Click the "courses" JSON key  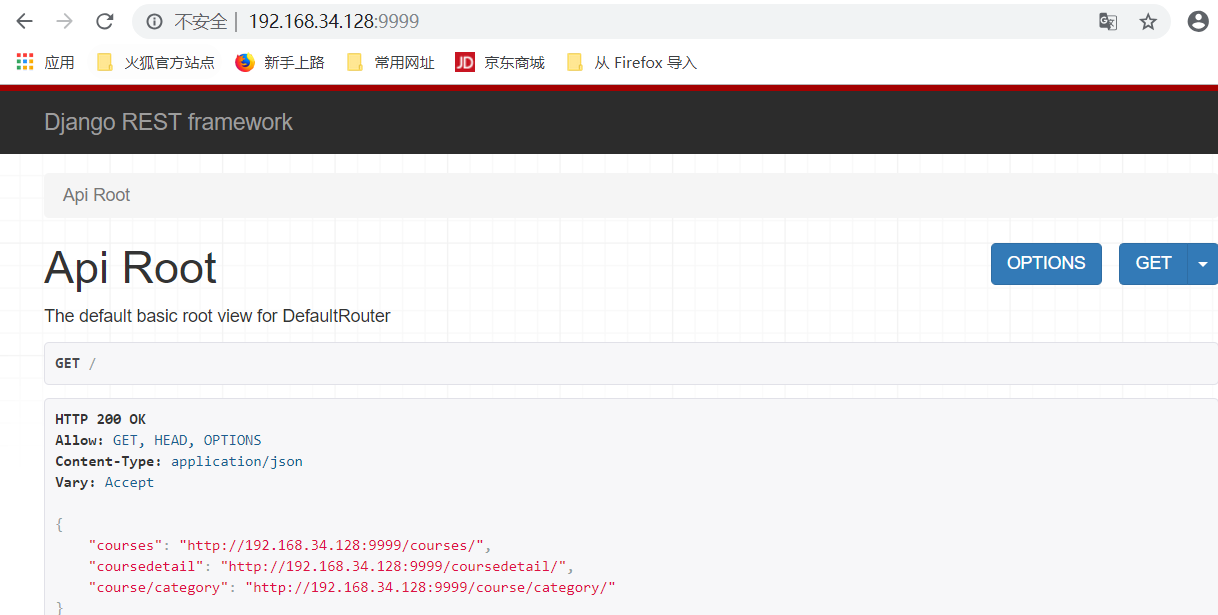coord(125,545)
